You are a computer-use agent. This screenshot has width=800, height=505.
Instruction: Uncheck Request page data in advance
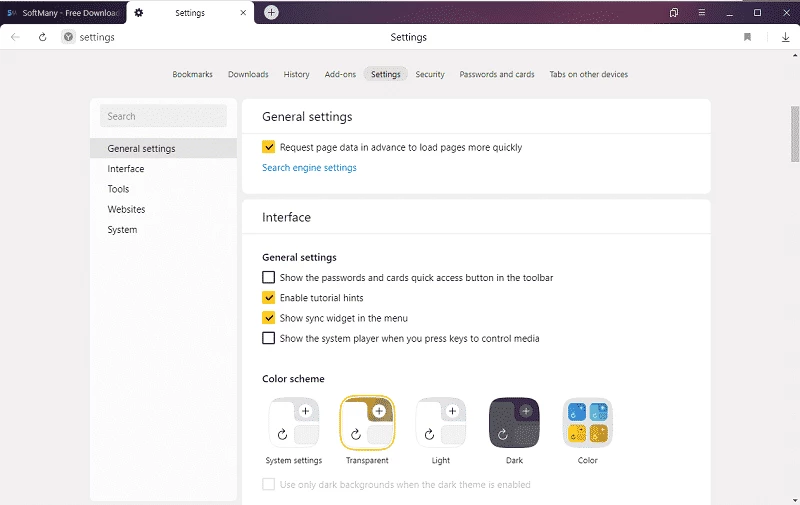coord(268,147)
